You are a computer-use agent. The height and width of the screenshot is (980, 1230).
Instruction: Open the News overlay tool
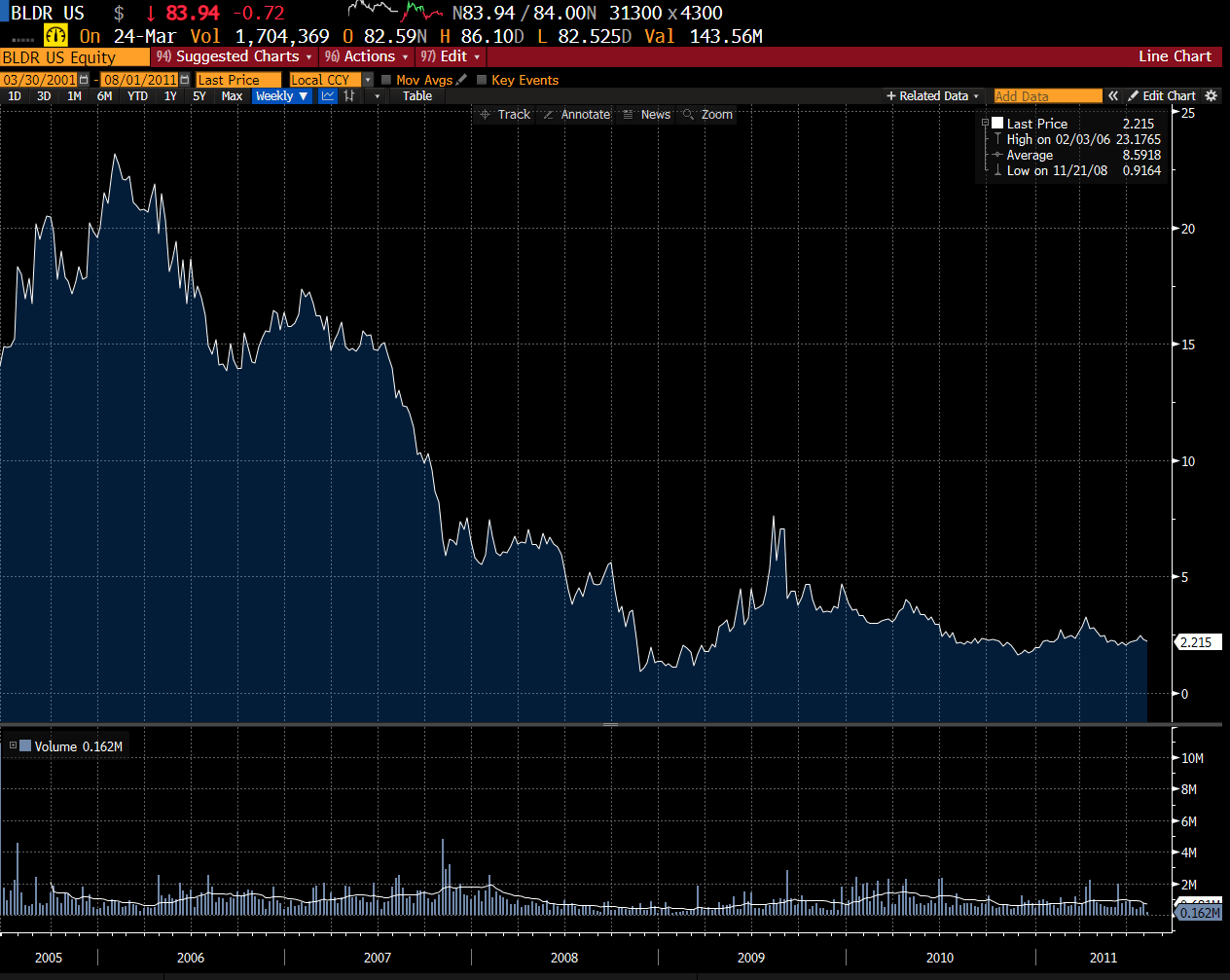tap(646, 114)
